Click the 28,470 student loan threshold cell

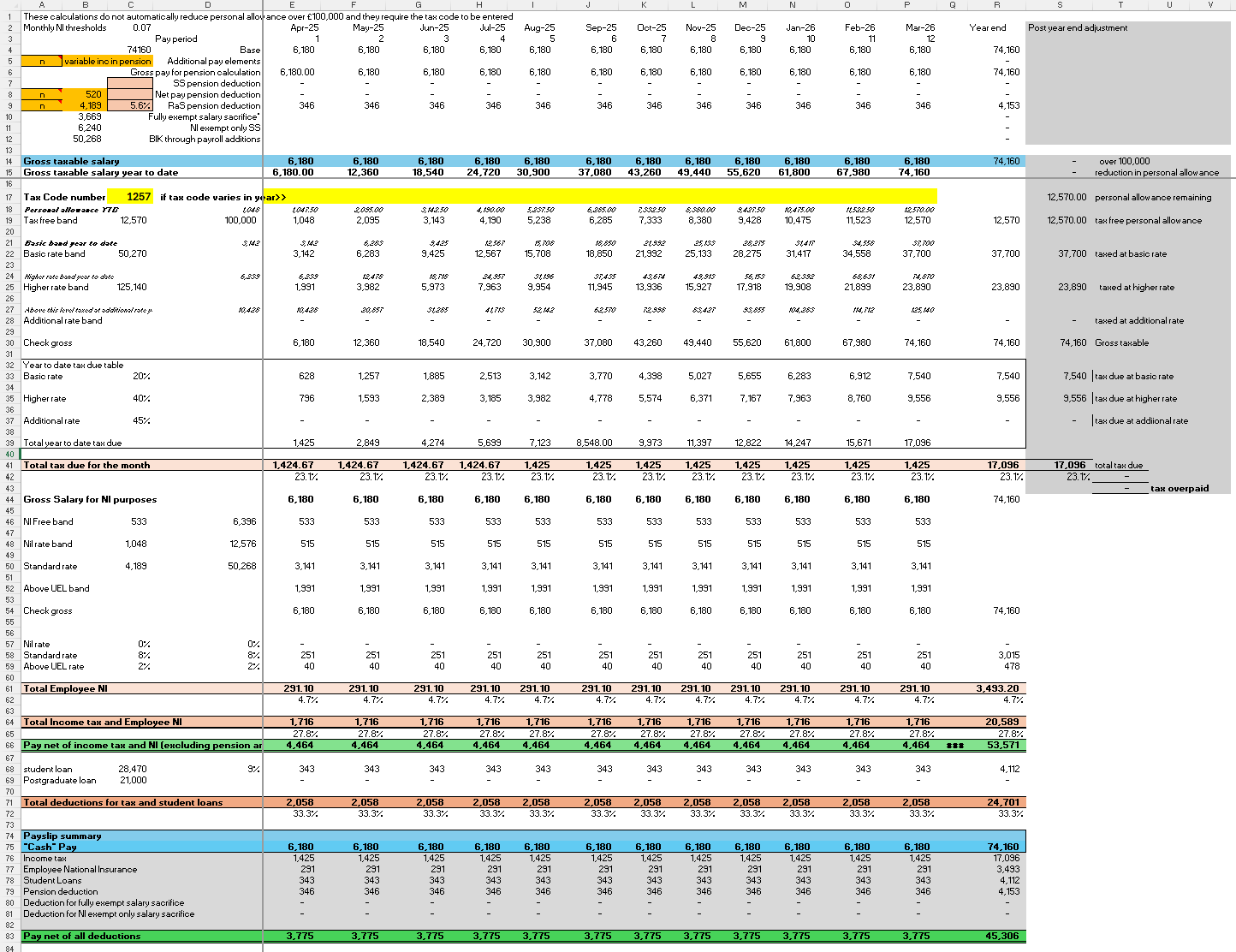click(x=133, y=769)
